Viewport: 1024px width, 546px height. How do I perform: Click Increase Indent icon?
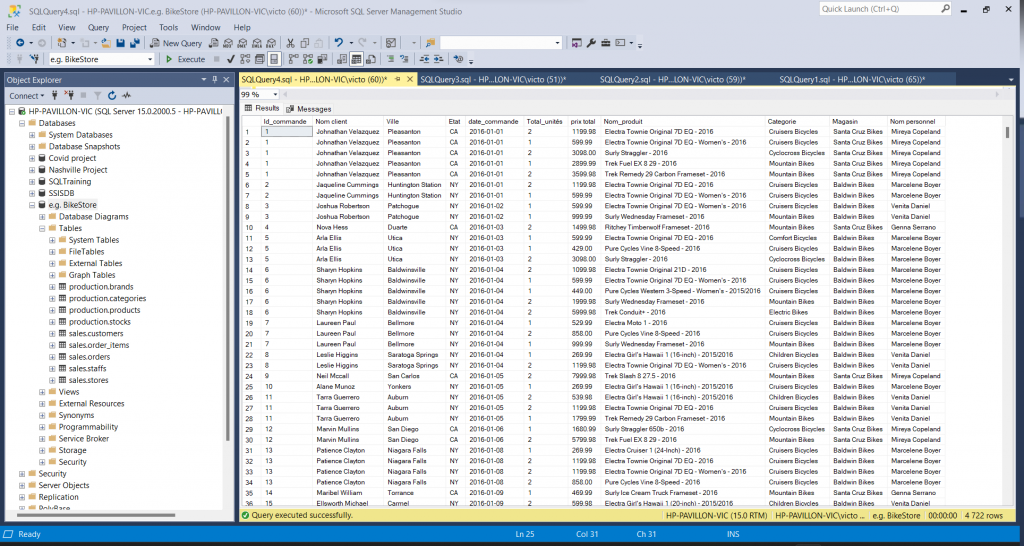click(438, 59)
